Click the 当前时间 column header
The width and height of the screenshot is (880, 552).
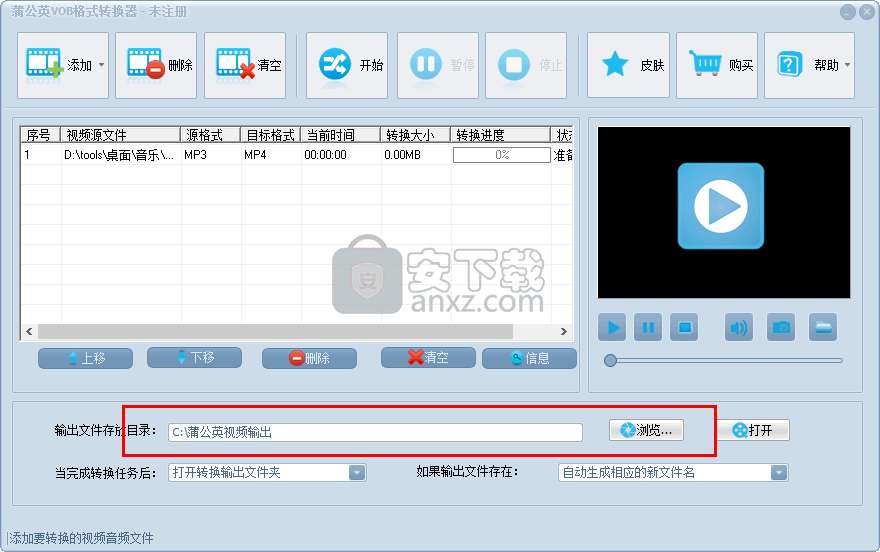pos(341,135)
